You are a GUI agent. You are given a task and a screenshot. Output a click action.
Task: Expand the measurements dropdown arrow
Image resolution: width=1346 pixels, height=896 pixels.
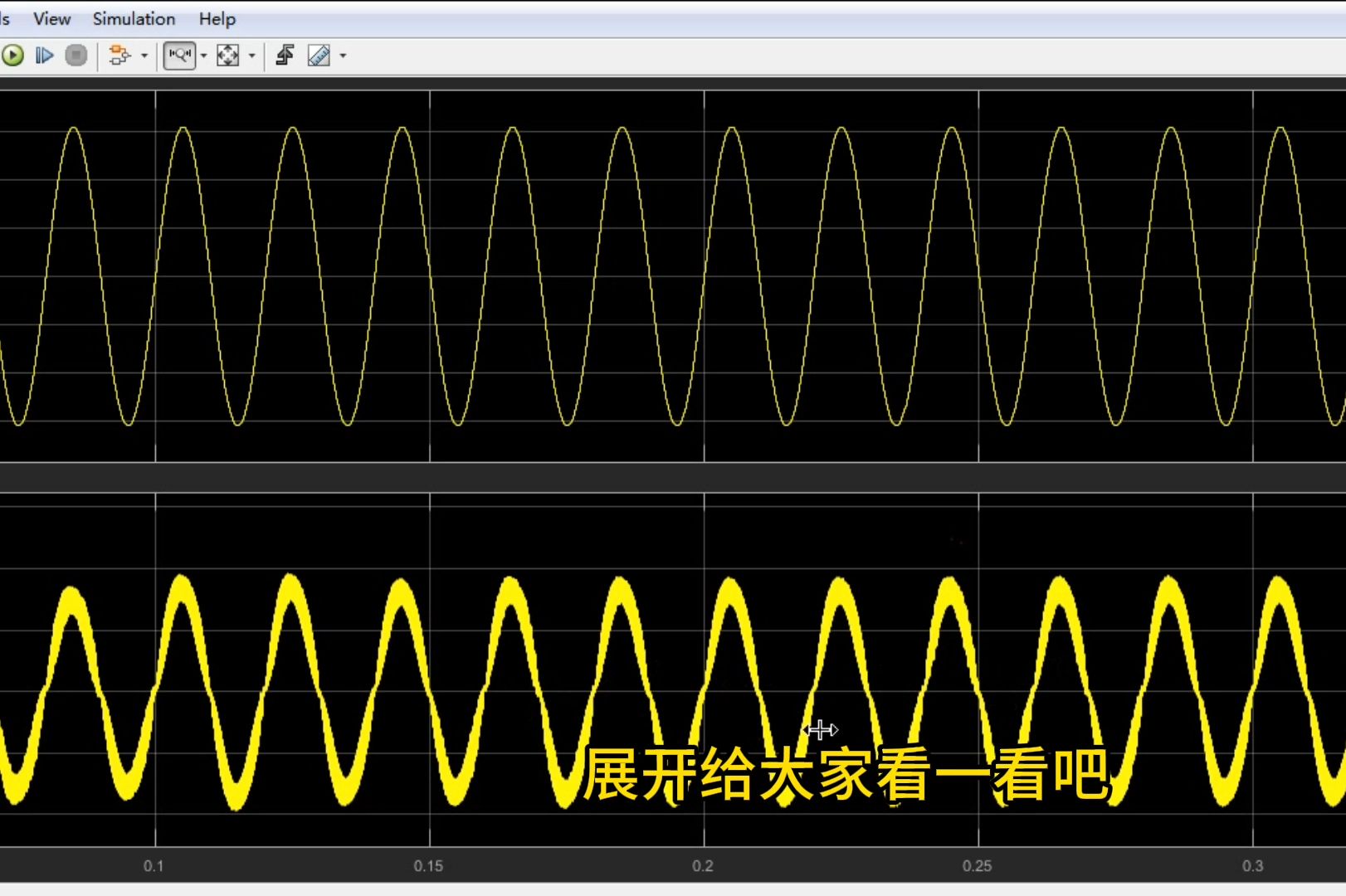pos(343,56)
